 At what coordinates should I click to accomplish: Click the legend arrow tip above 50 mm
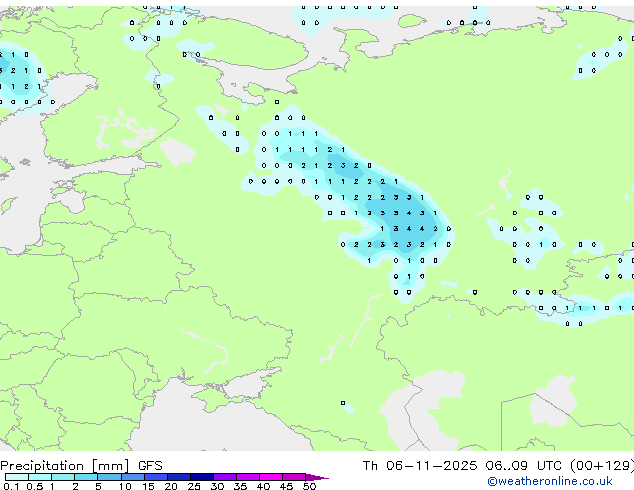point(317,478)
